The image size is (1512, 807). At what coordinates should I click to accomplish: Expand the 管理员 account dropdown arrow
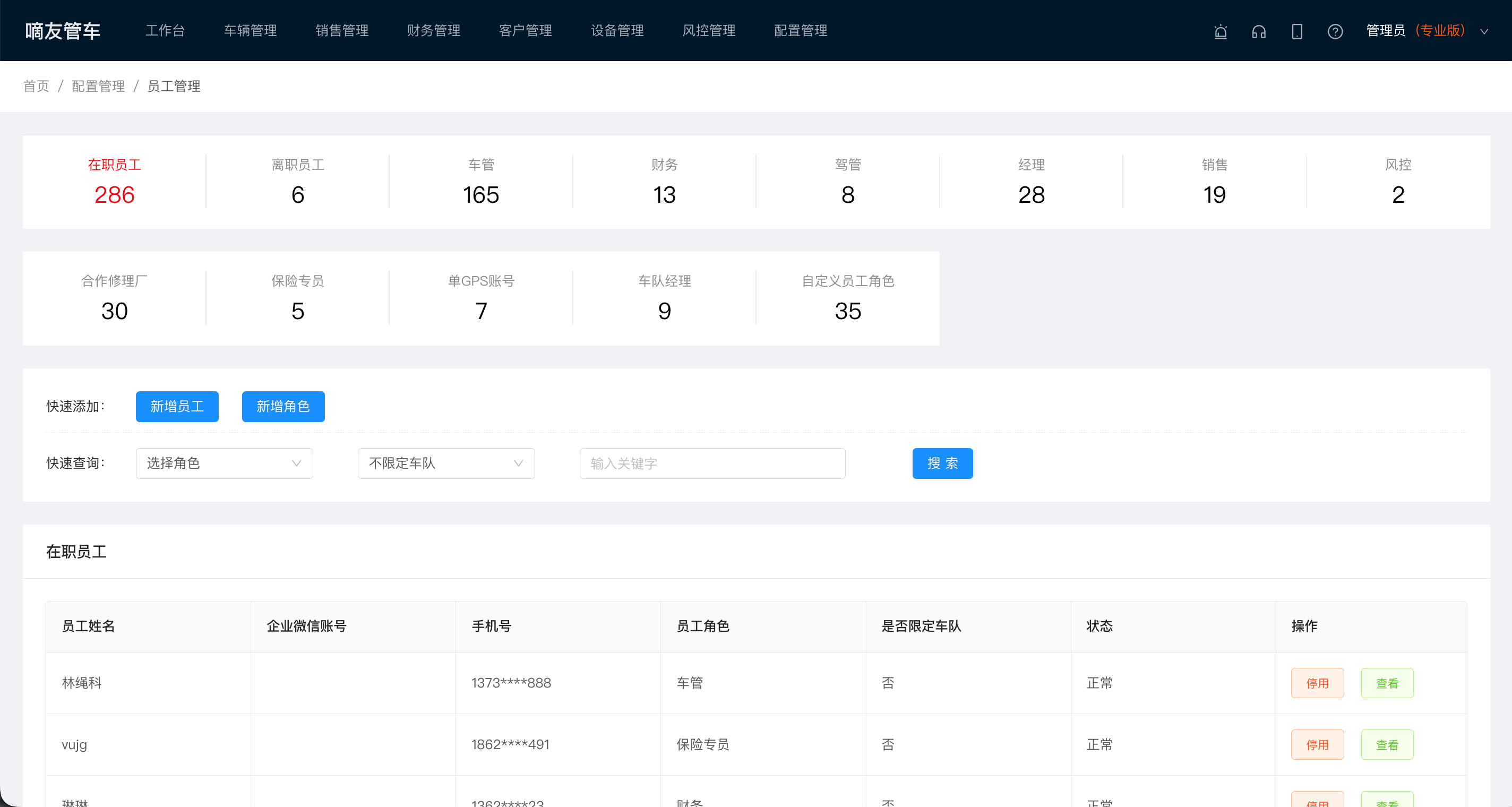(1484, 32)
